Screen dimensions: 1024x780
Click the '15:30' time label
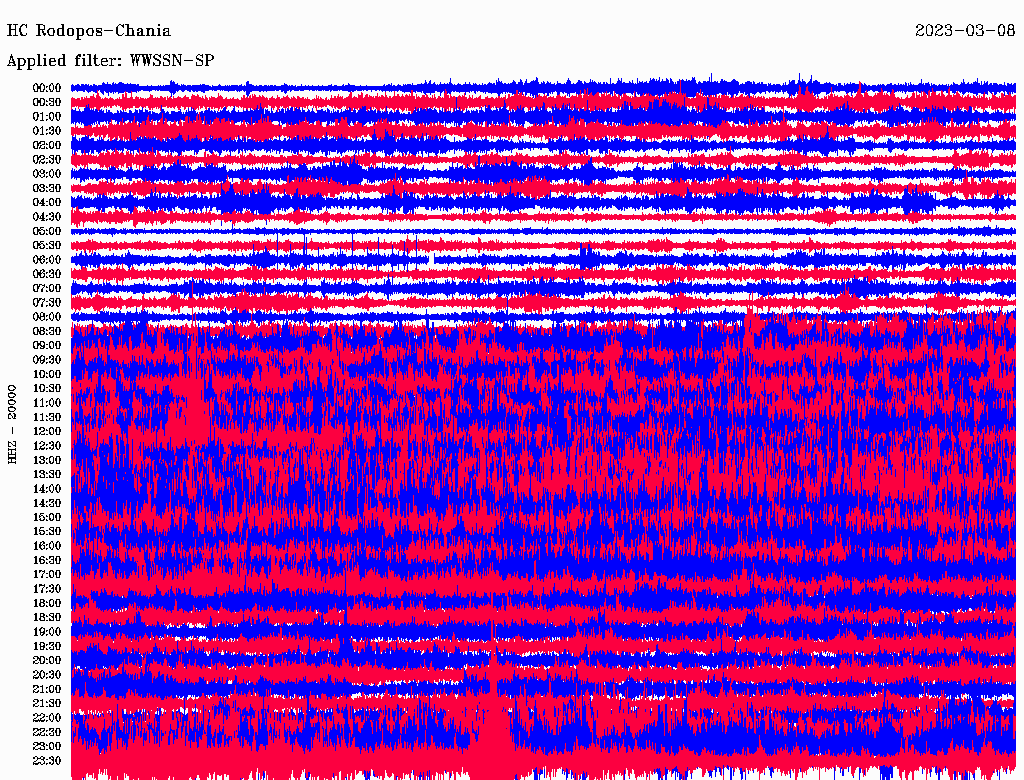pos(47,532)
